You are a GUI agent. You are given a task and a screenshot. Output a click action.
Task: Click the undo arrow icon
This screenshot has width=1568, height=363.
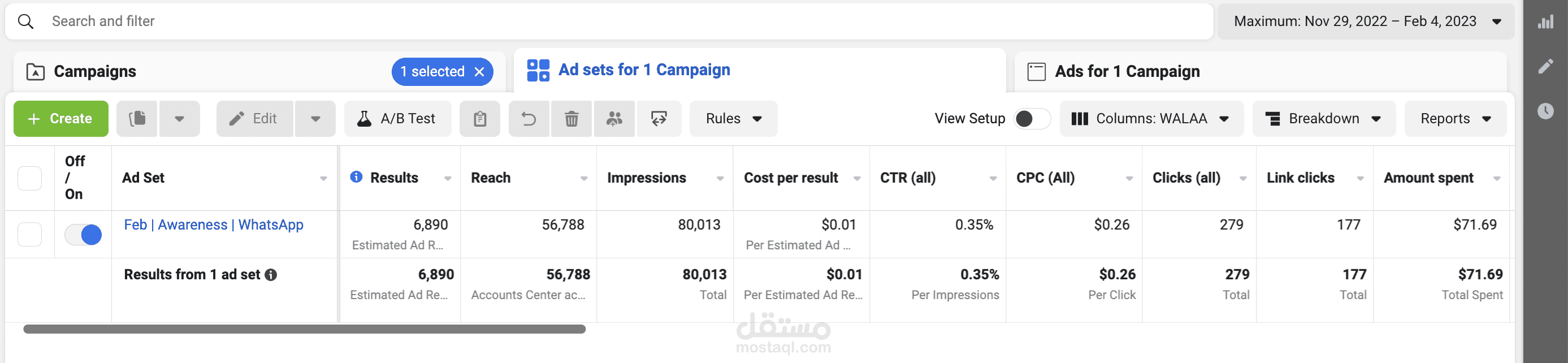[529, 119]
